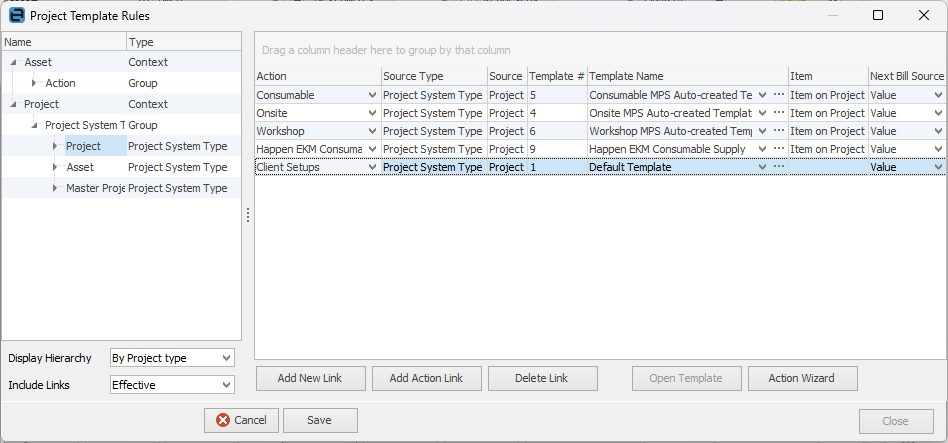948x443 pixels.
Task: Click Delete Link button
Action: pyautogui.click(x=543, y=378)
